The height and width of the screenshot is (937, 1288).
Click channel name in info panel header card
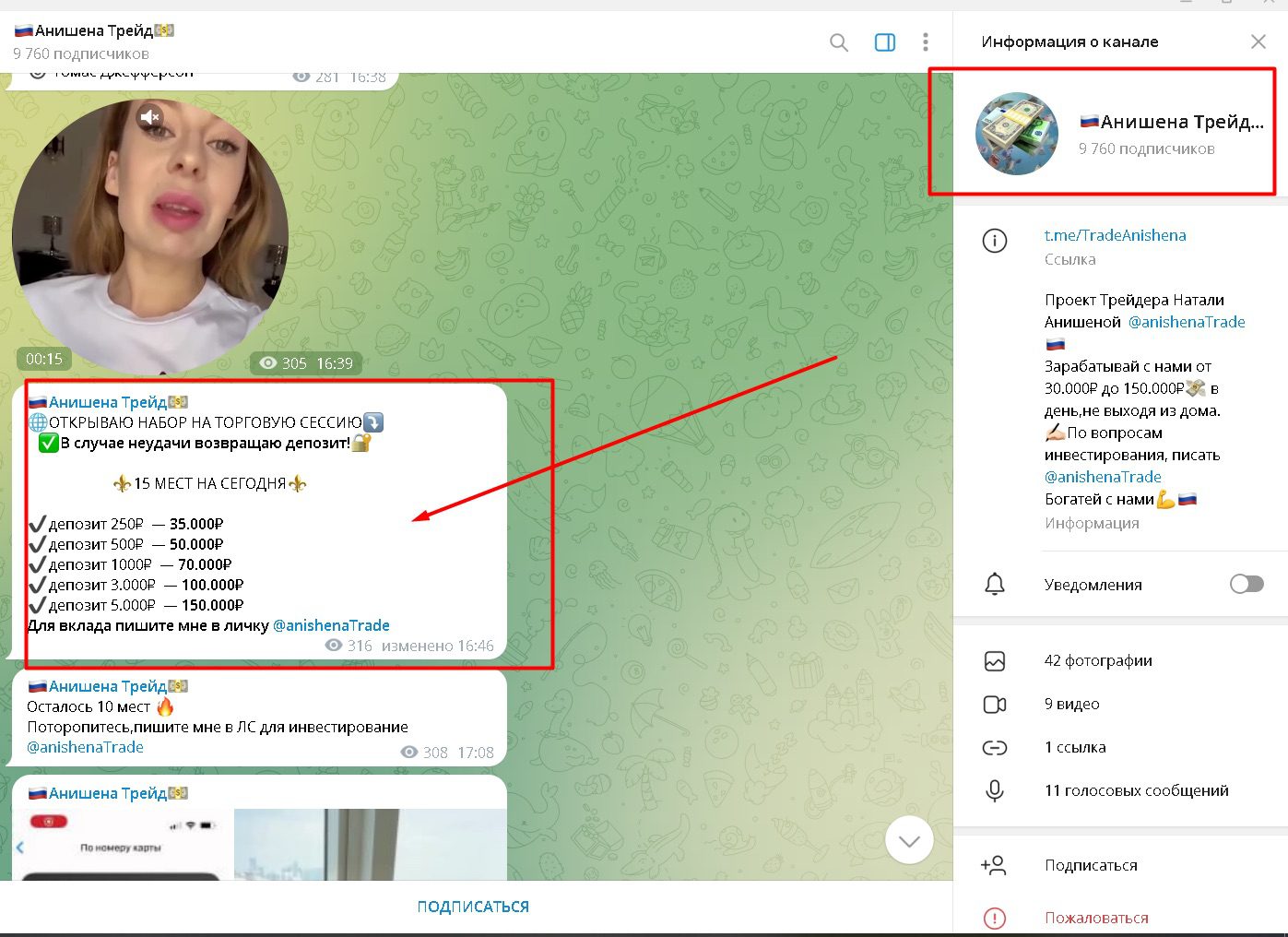coord(1172,122)
